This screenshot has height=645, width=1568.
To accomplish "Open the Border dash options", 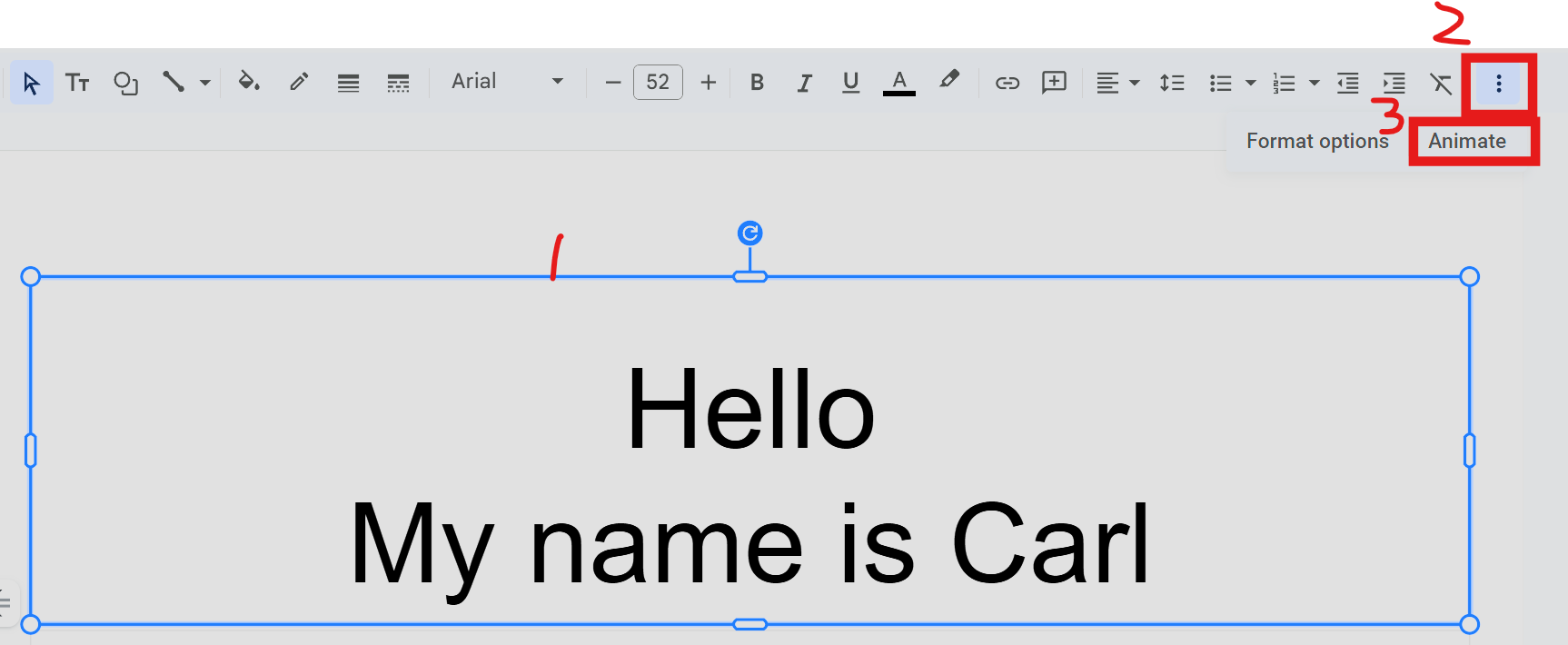I will tap(398, 84).
